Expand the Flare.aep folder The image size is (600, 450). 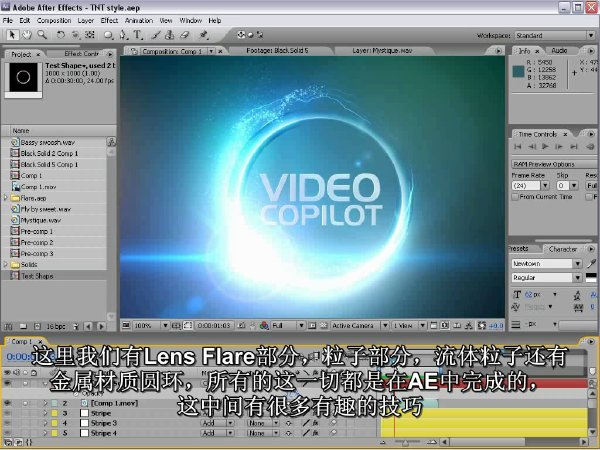tap(5, 198)
